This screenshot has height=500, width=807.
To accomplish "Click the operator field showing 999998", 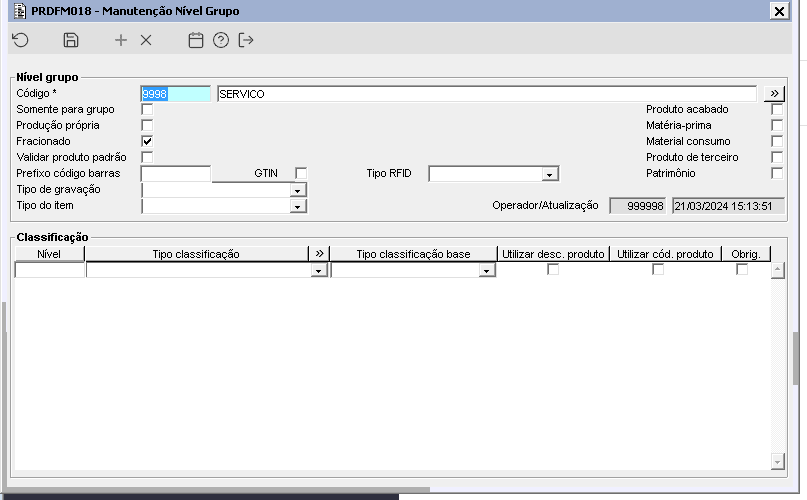I will point(638,206).
